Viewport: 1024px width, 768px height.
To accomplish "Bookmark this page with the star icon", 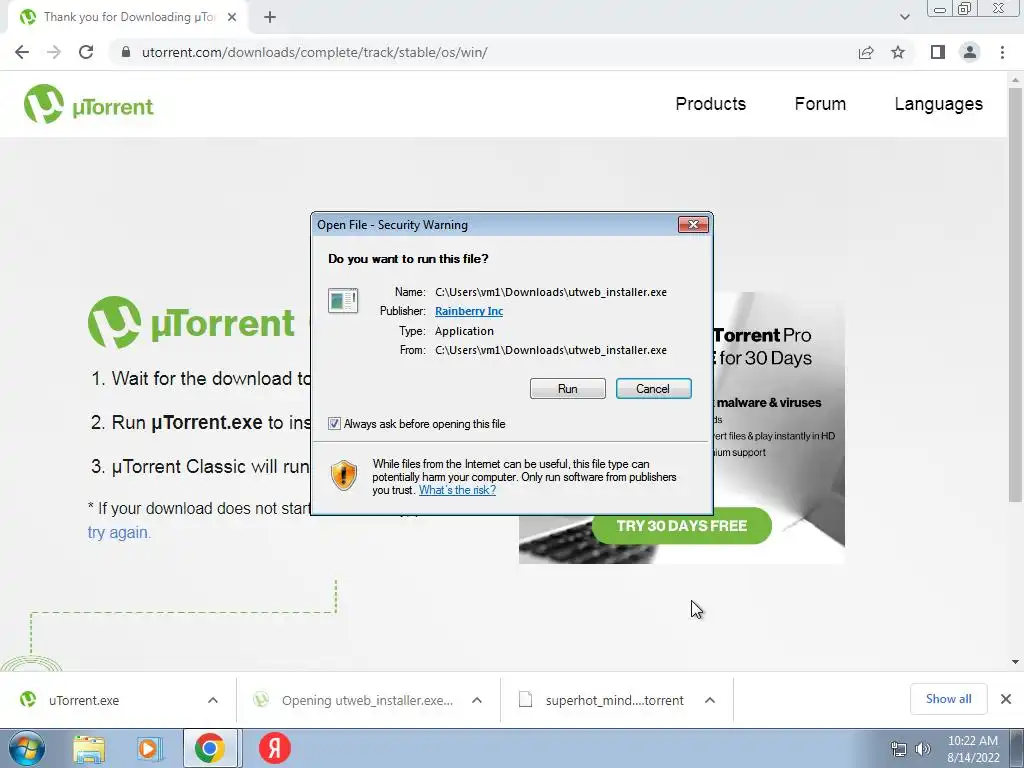I will tap(898, 52).
